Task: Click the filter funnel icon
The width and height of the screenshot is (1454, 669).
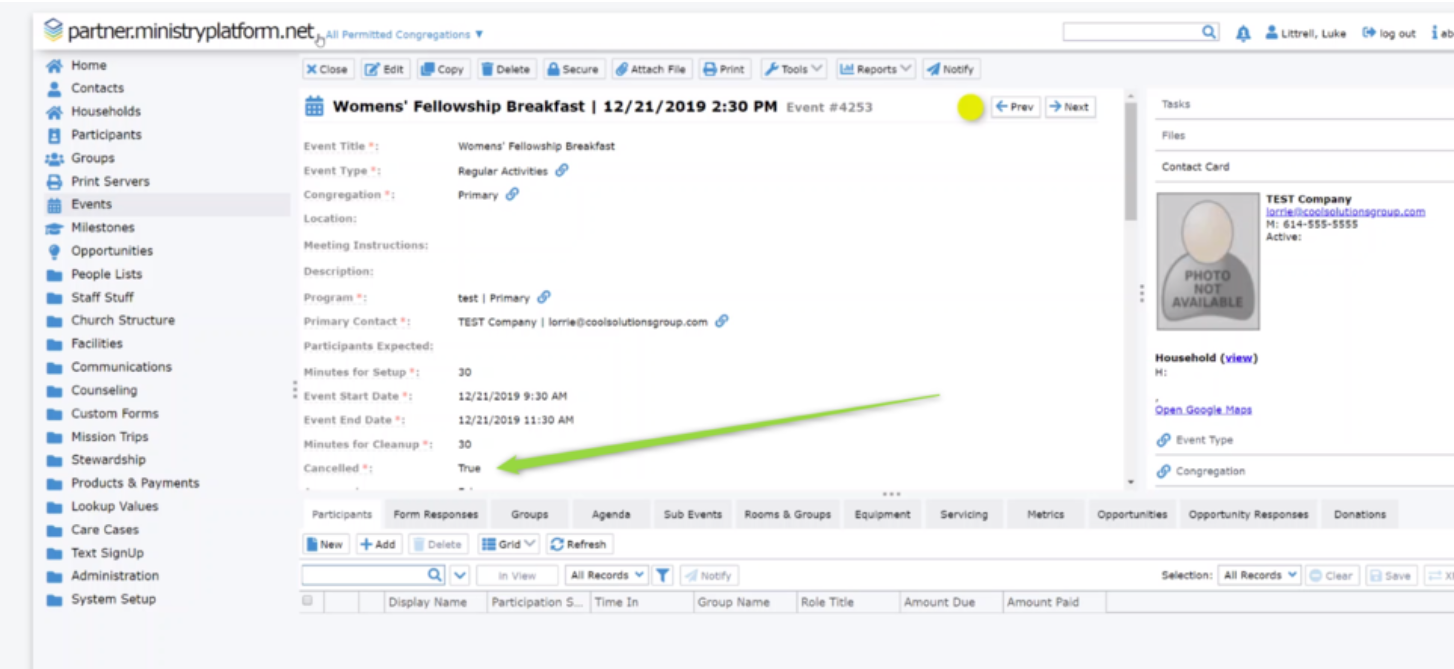Action: [x=662, y=575]
